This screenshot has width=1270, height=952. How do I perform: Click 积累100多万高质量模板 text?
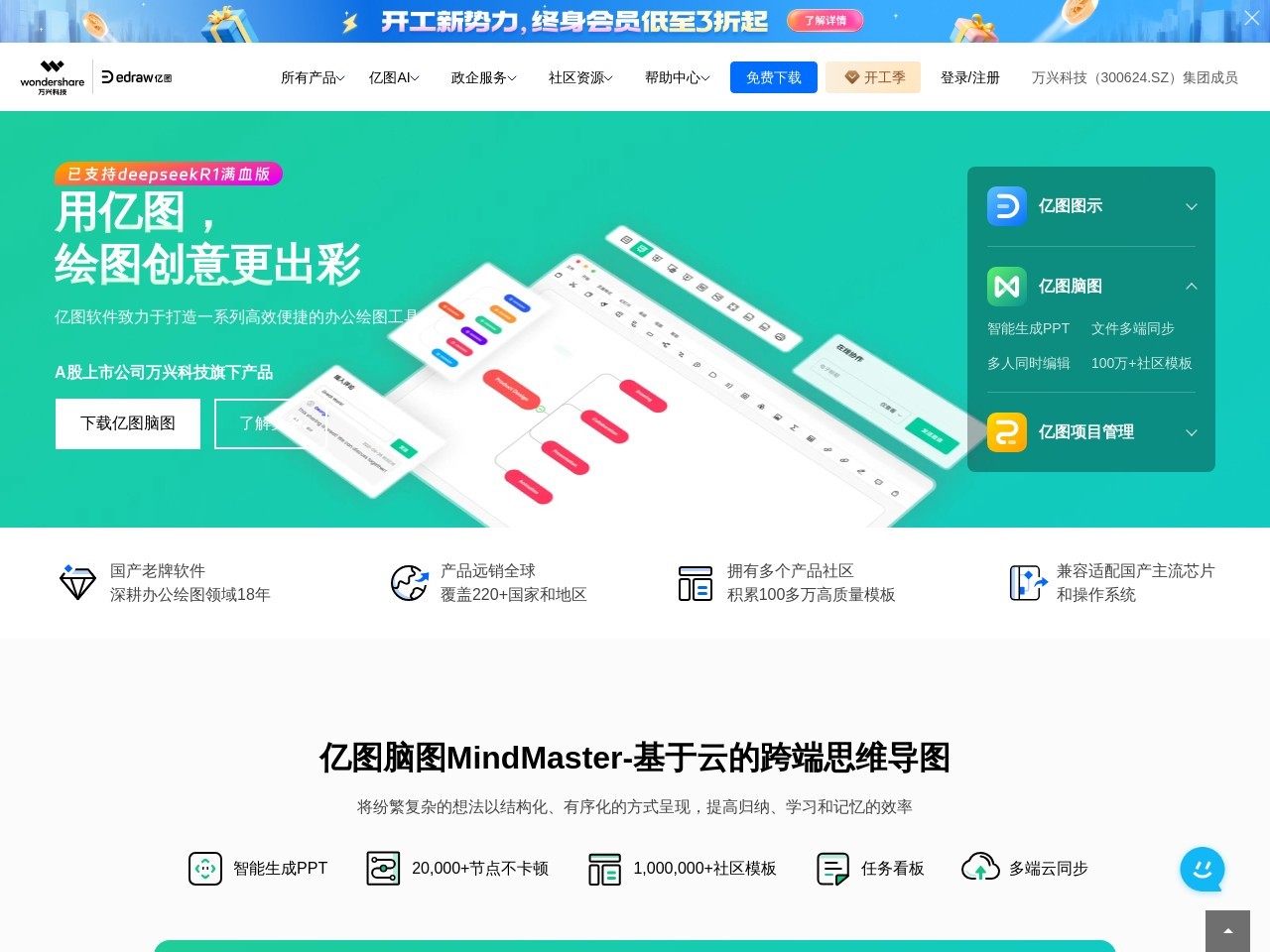(x=812, y=595)
